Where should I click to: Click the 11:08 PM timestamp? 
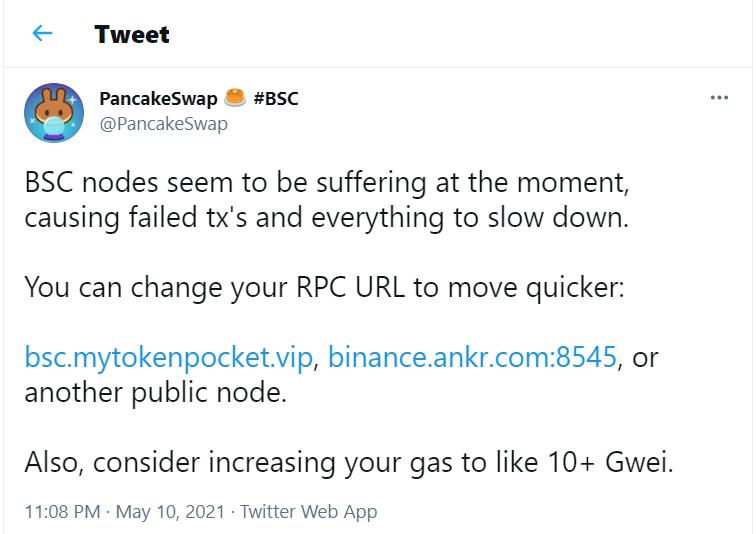tap(62, 511)
